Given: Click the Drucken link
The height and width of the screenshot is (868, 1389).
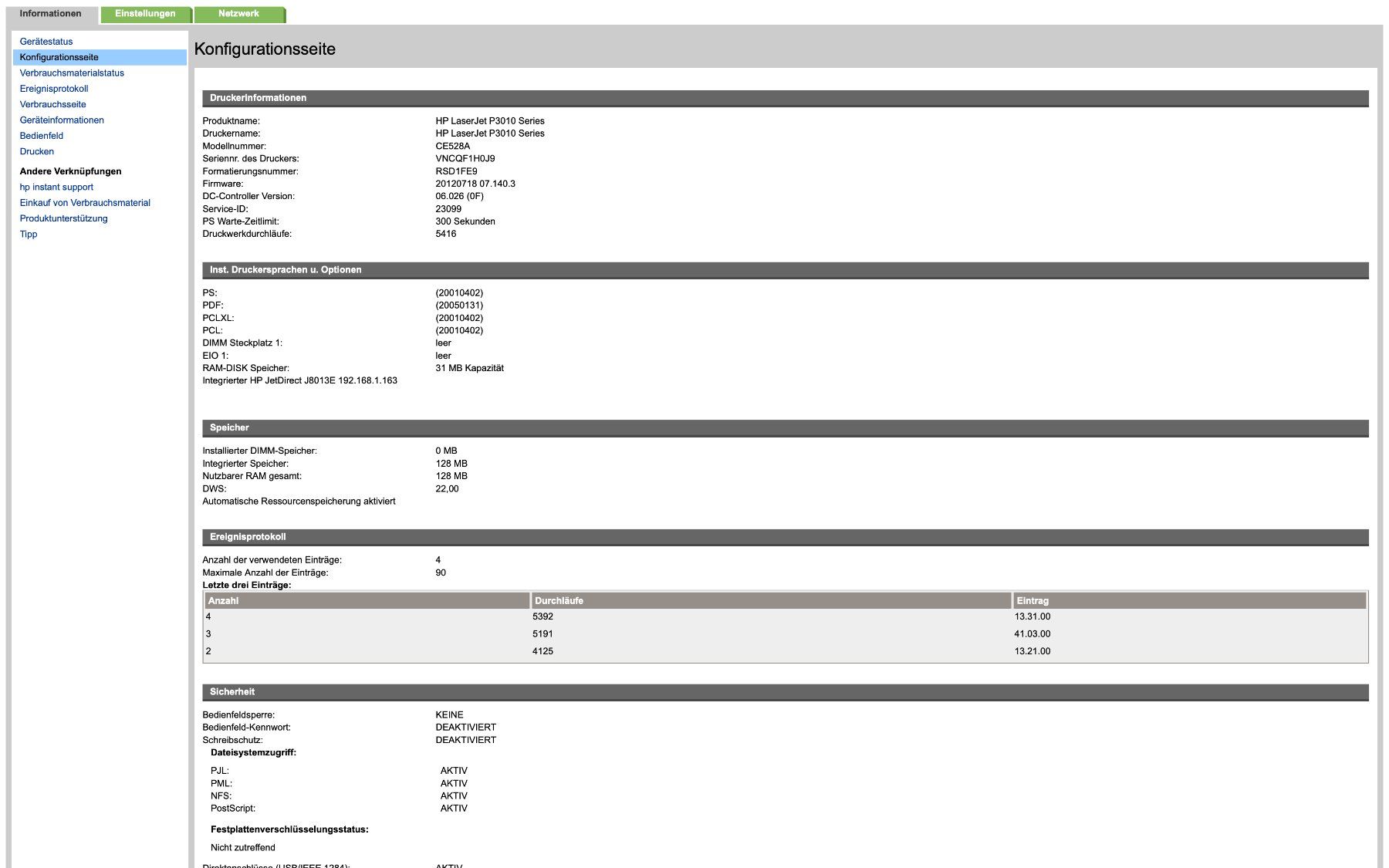Looking at the screenshot, I should pos(37,151).
